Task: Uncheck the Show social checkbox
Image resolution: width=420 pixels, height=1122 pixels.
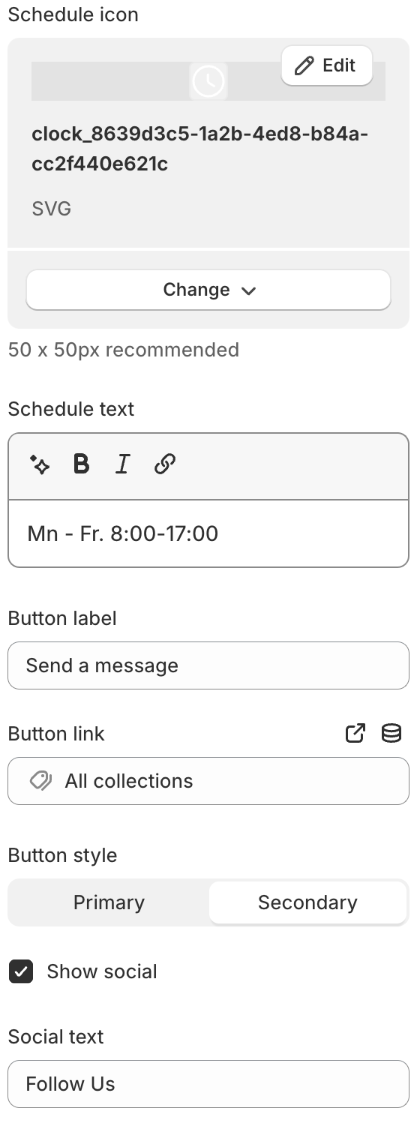Action: pyautogui.click(x=21, y=972)
